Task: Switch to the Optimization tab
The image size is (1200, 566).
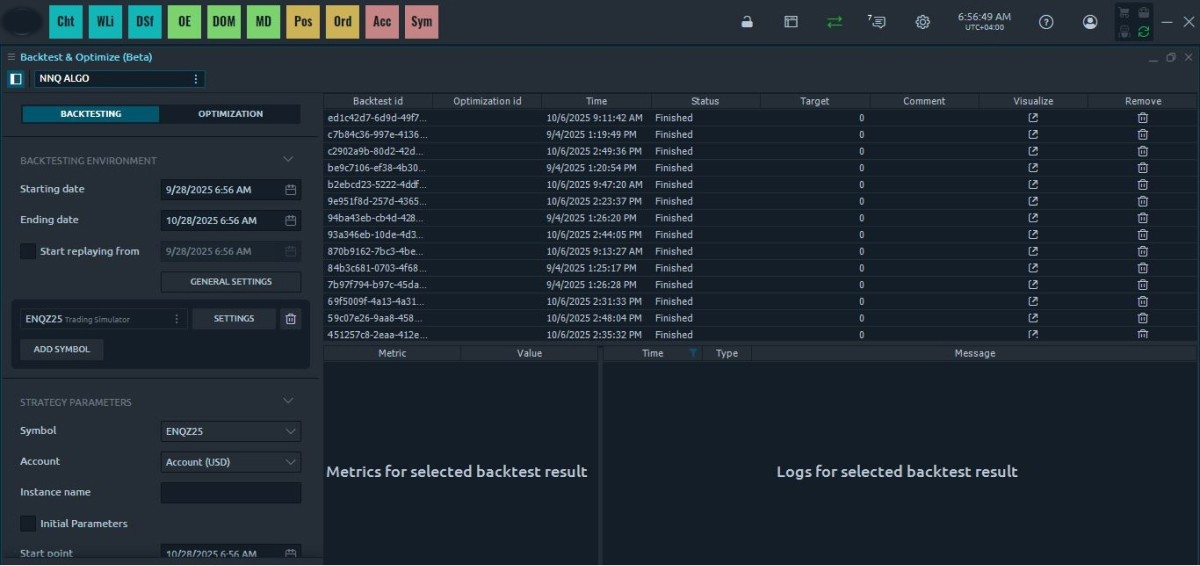Action: pyautogui.click(x=230, y=114)
